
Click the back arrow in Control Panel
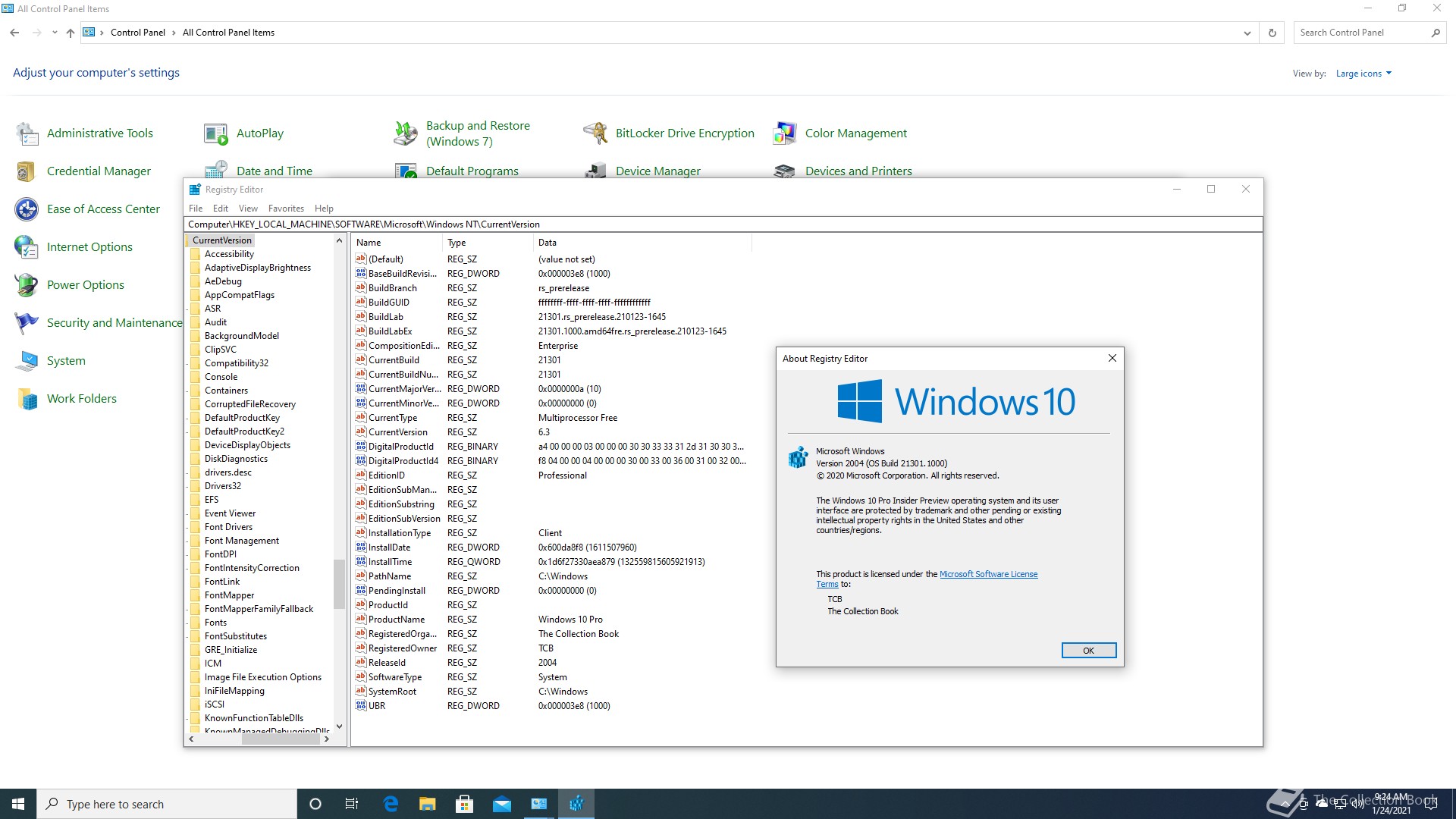(14, 33)
